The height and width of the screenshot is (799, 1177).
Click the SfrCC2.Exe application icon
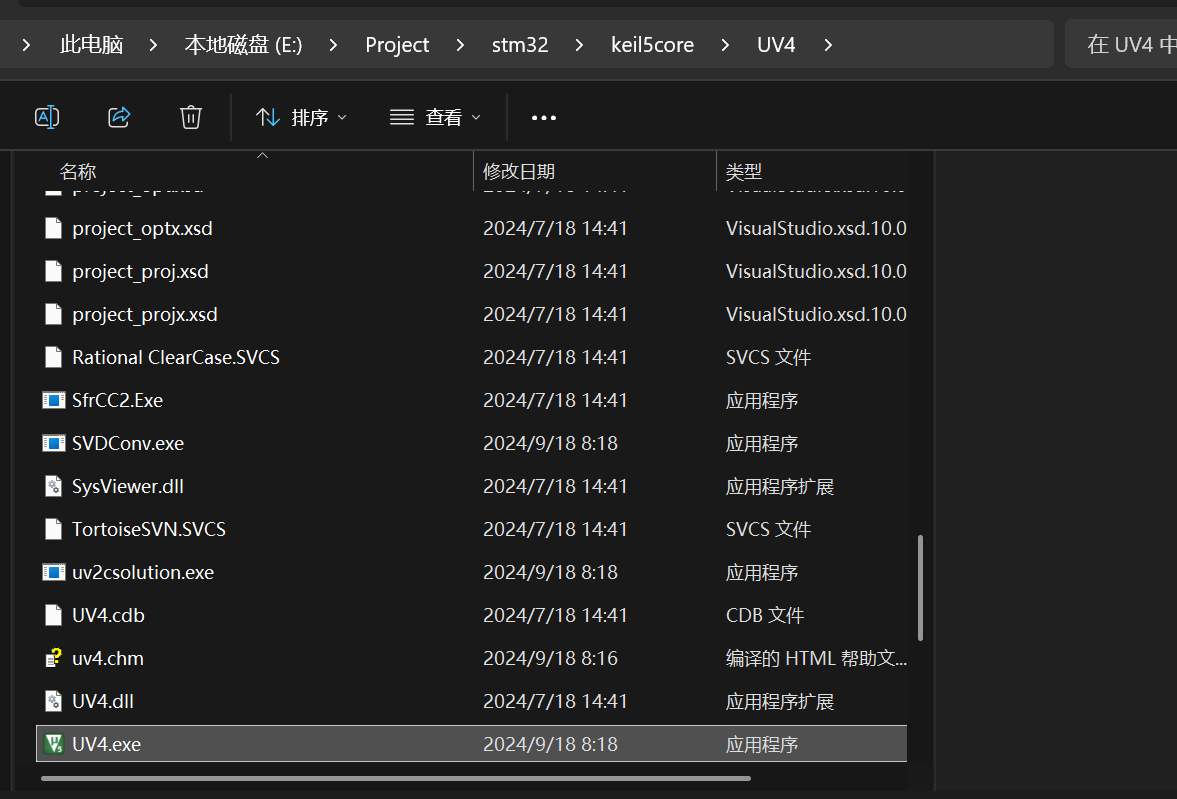click(54, 400)
